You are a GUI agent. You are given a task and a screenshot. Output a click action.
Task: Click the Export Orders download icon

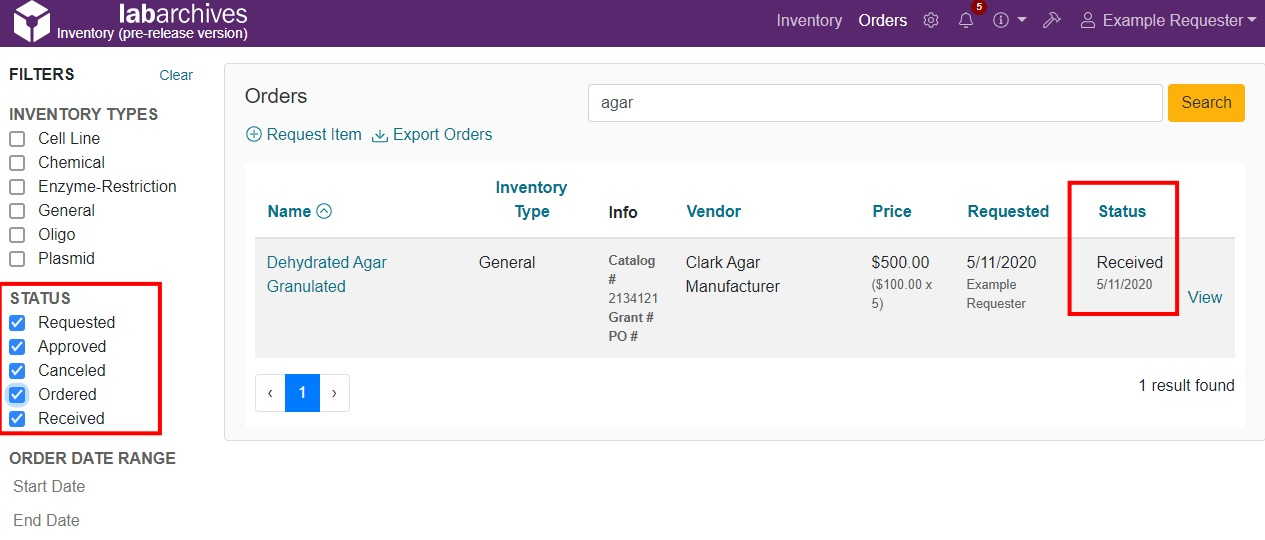[380, 135]
